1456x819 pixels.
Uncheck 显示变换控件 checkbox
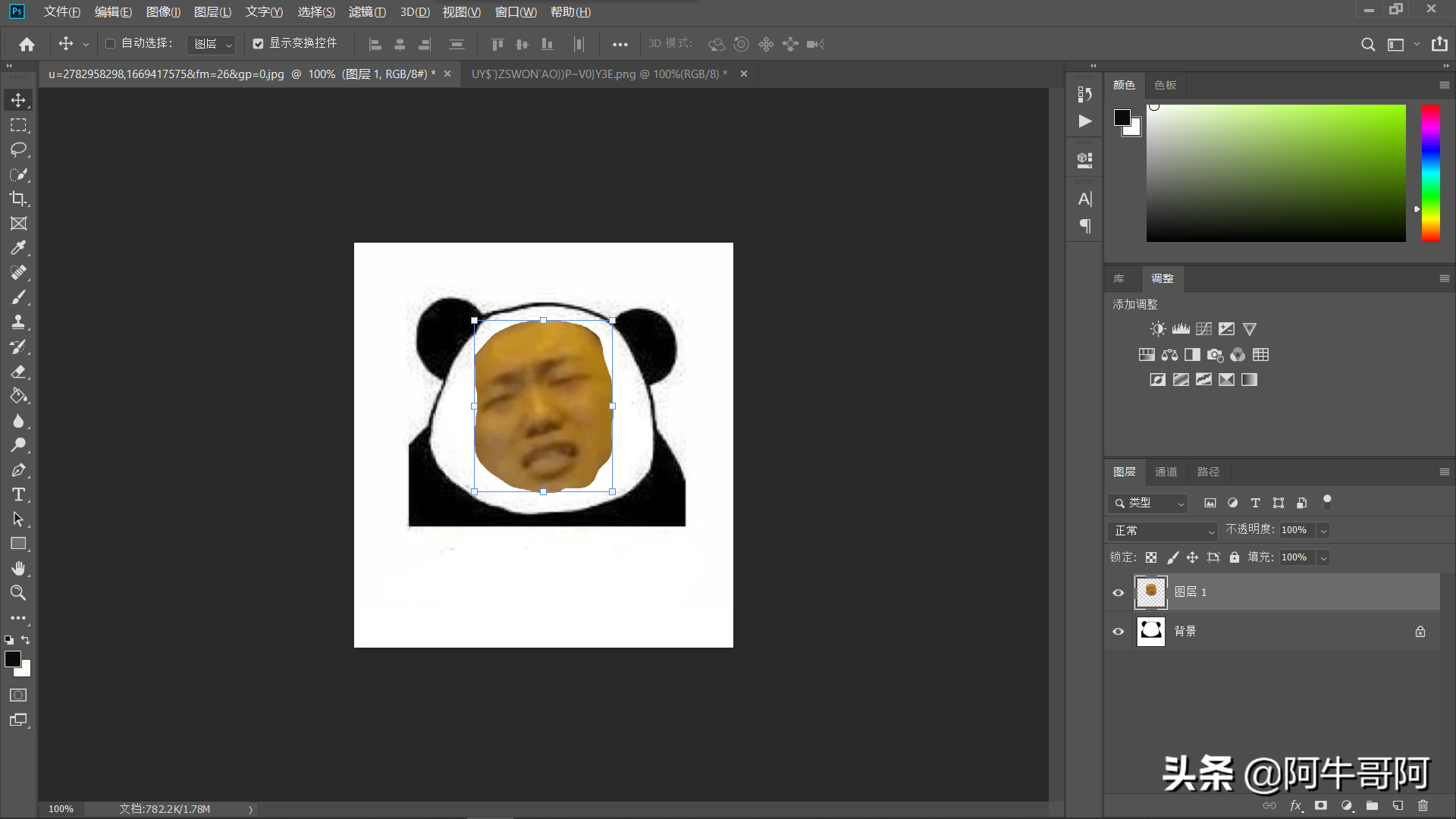[x=259, y=44]
